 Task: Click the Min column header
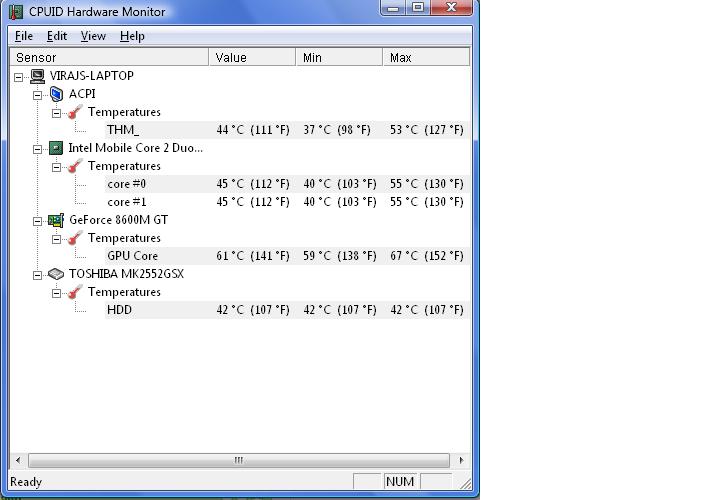point(339,57)
